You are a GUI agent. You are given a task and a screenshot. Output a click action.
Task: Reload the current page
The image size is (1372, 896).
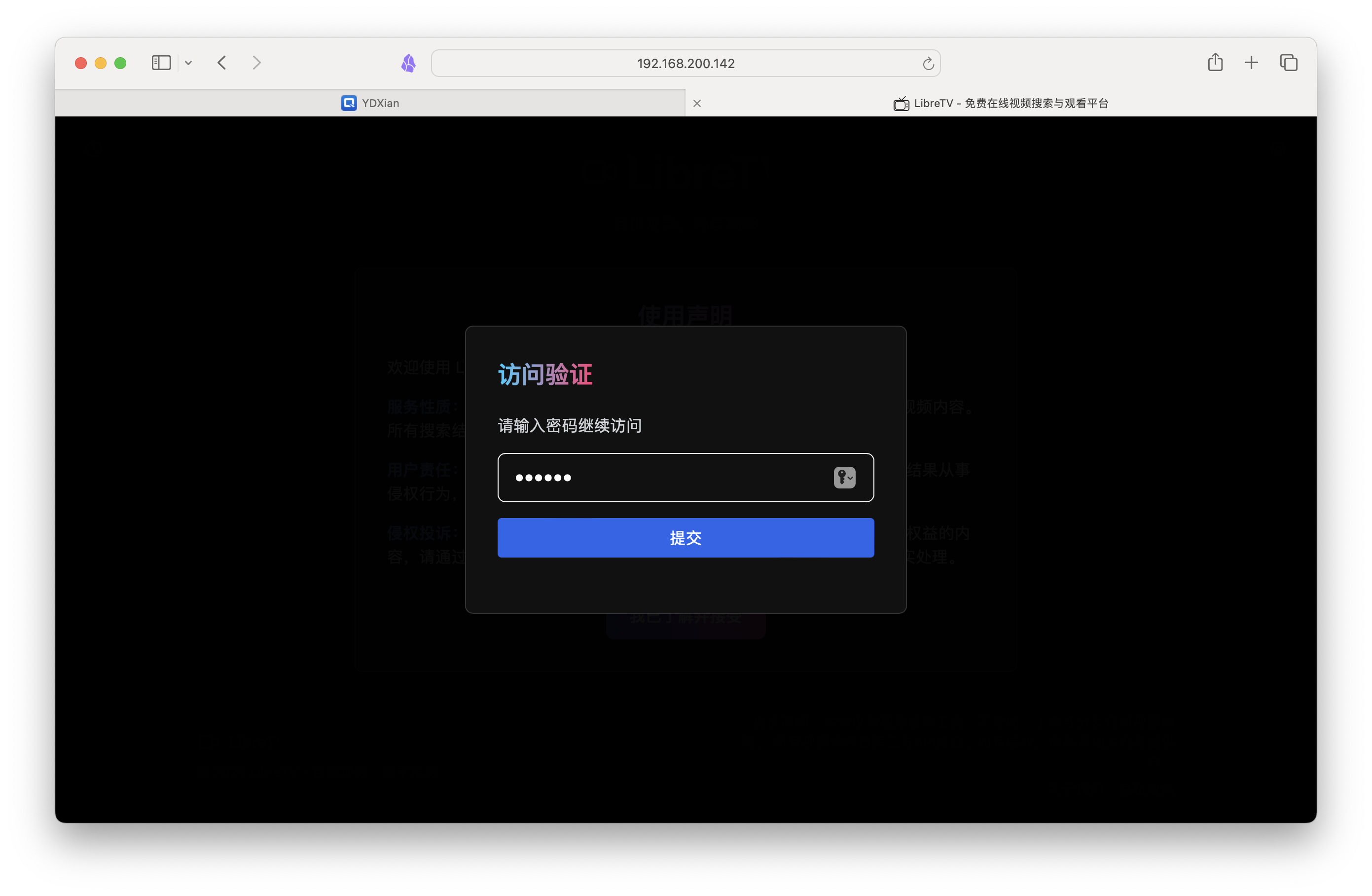pyautogui.click(x=928, y=64)
